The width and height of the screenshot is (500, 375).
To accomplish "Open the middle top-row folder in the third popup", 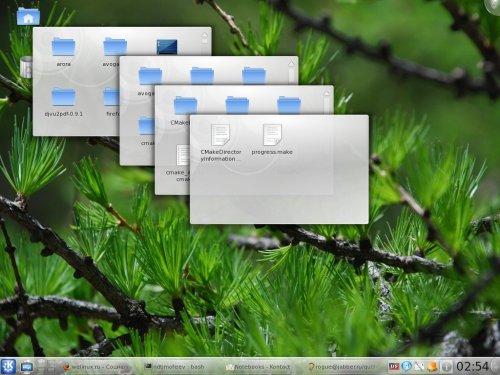I will coord(237,105).
